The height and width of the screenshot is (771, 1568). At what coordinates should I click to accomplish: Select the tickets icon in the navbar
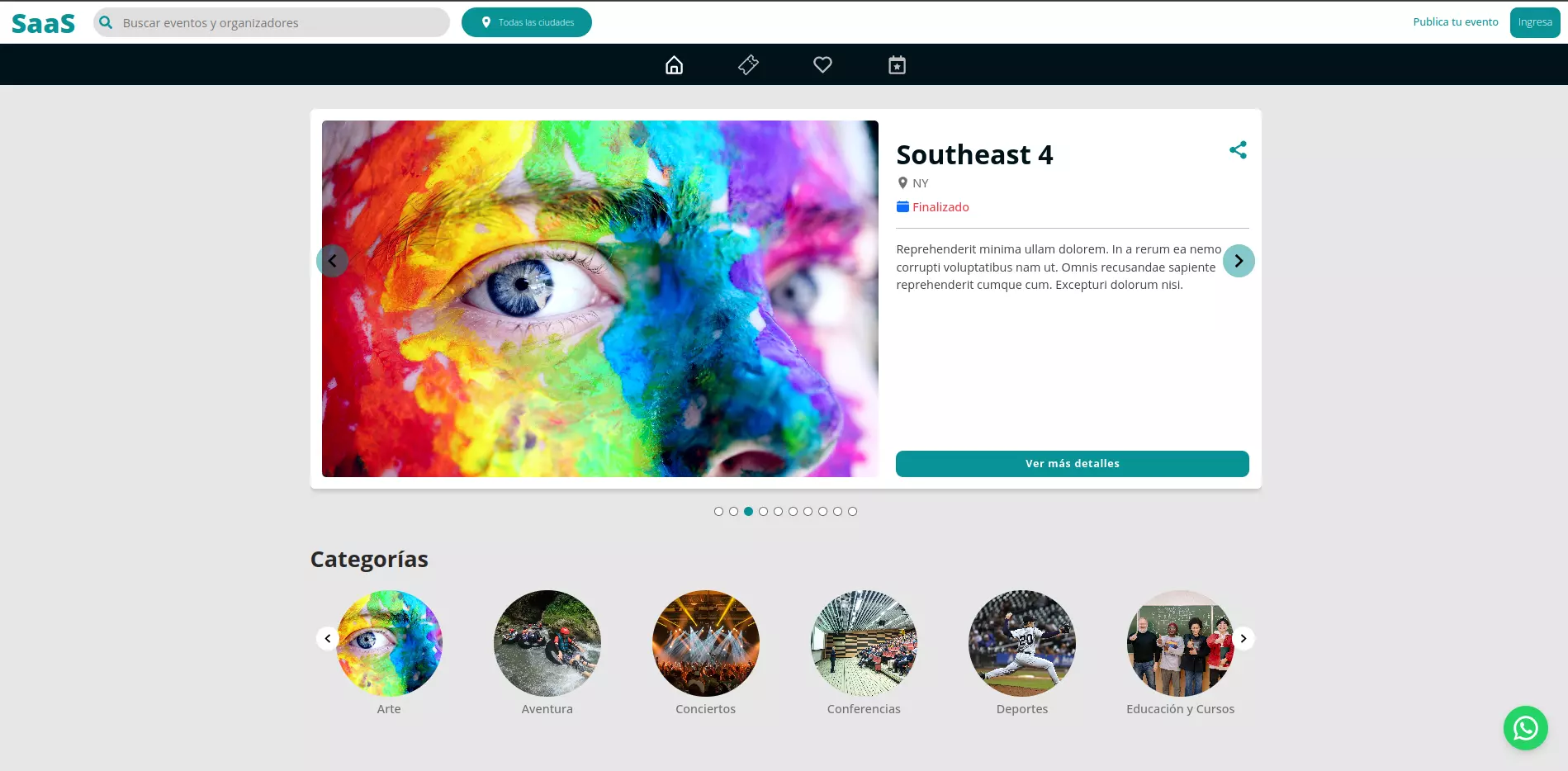tap(748, 64)
